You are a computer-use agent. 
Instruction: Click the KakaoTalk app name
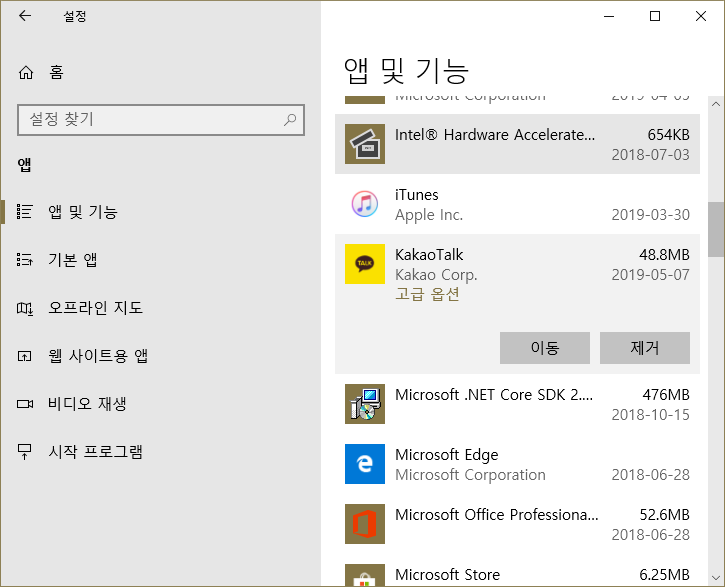click(x=429, y=255)
